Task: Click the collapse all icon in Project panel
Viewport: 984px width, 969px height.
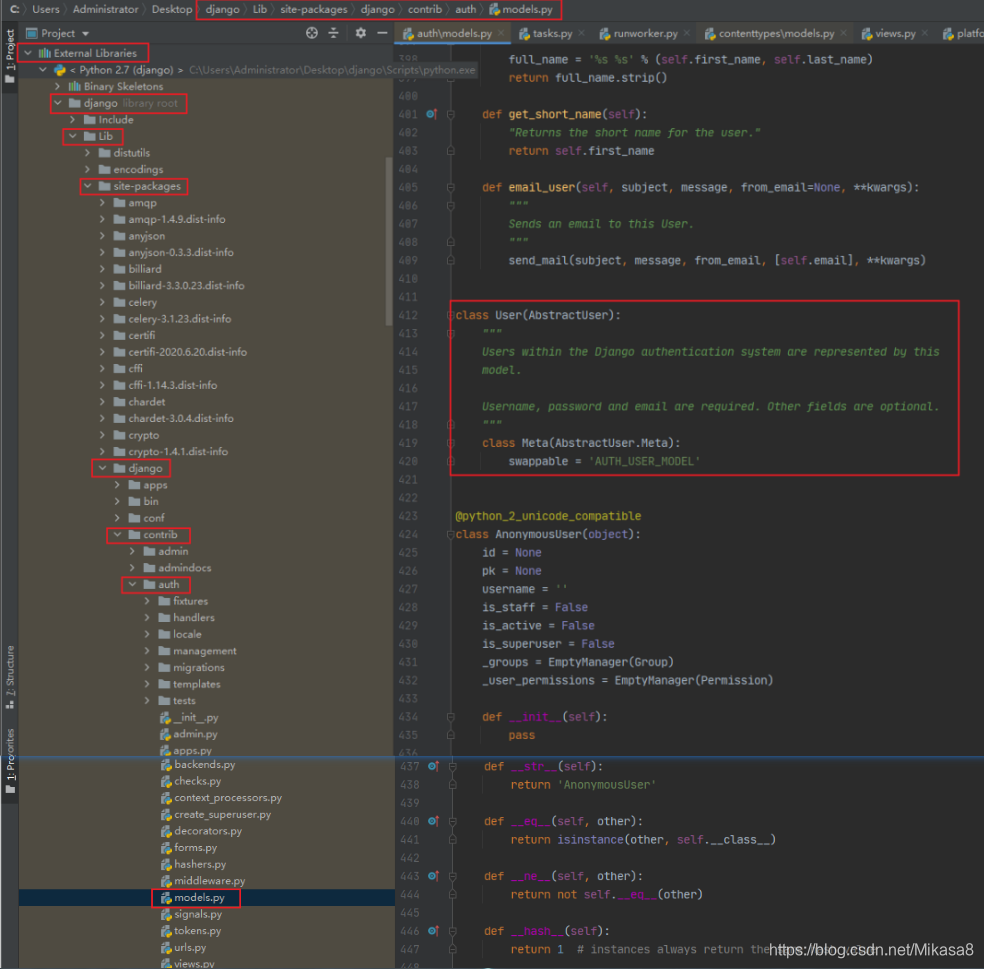Action: (x=334, y=33)
